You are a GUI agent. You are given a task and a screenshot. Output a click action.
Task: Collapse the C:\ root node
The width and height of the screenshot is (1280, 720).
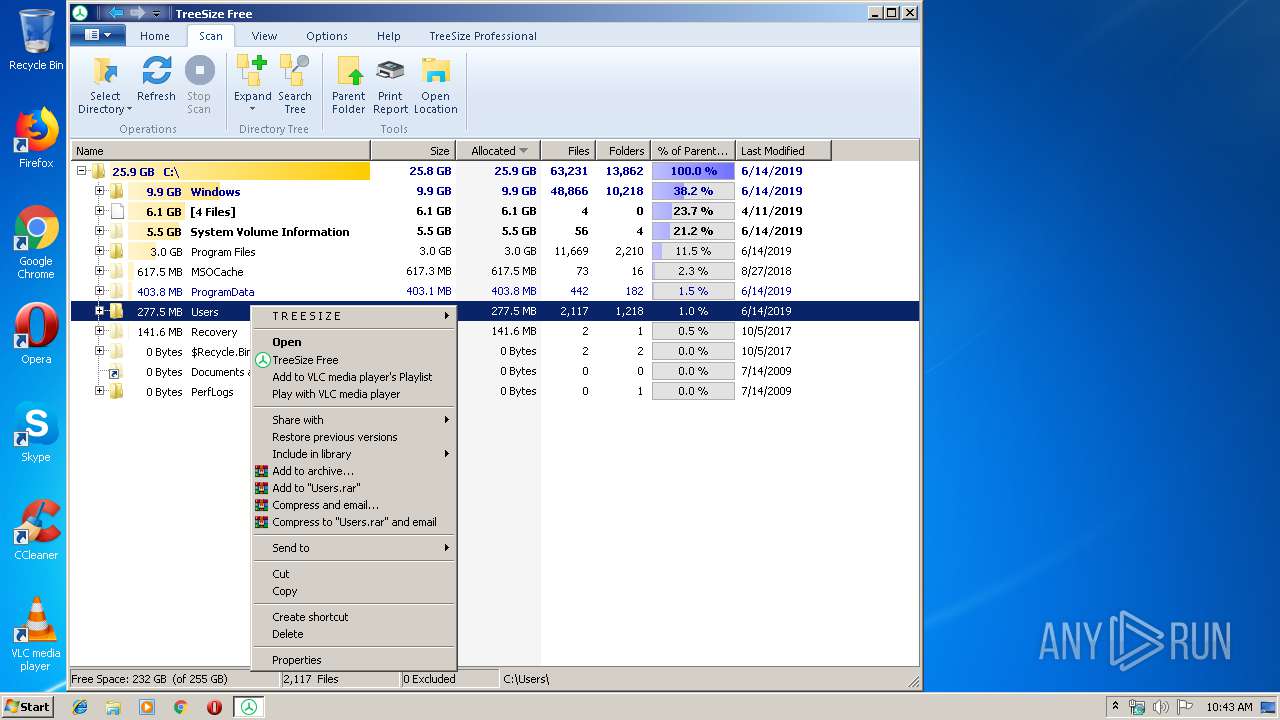[x=82, y=171]
